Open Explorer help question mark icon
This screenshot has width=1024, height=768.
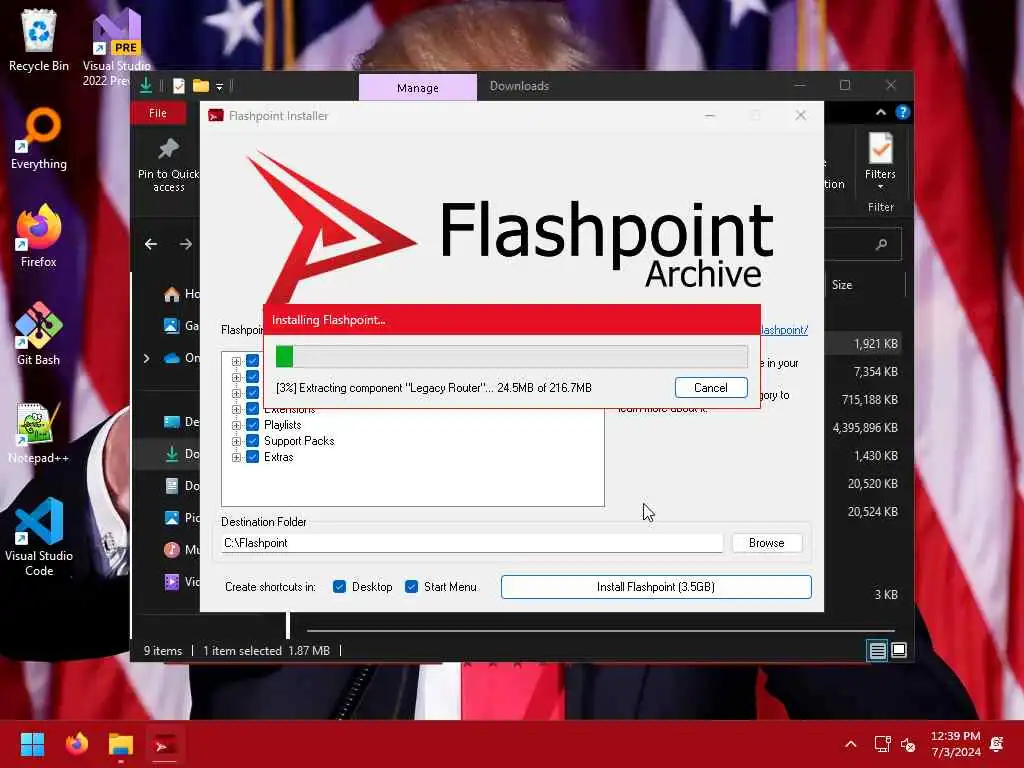(x=903, y=112)
